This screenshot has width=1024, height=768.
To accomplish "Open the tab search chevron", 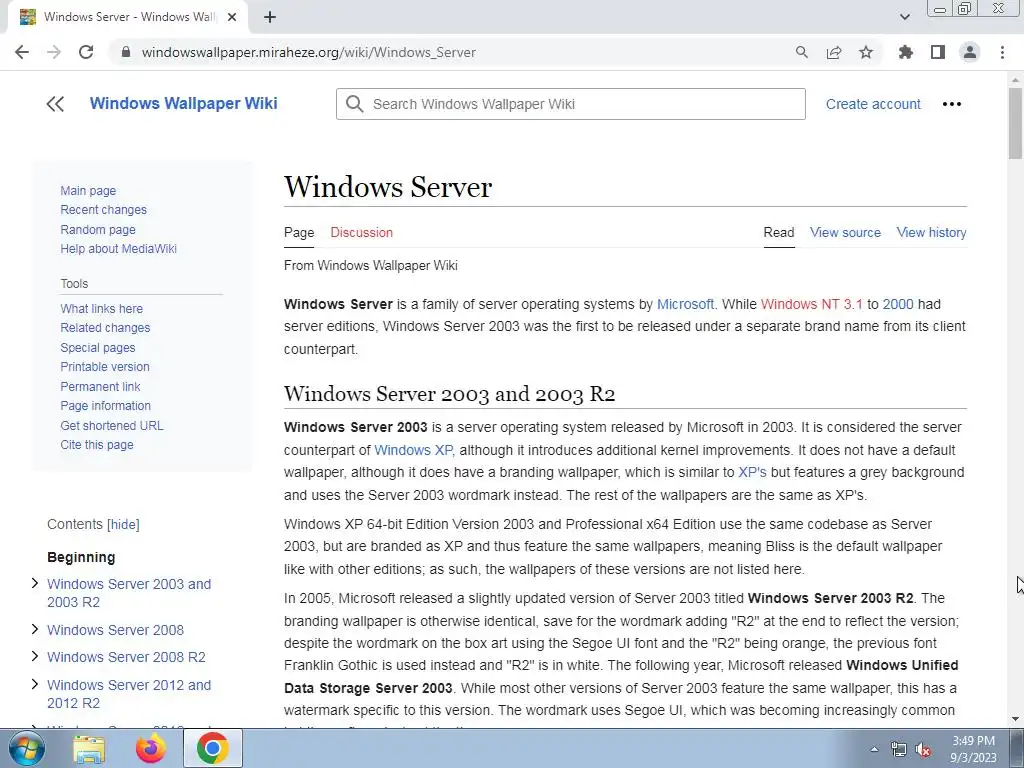I will (x=904, y=17).
